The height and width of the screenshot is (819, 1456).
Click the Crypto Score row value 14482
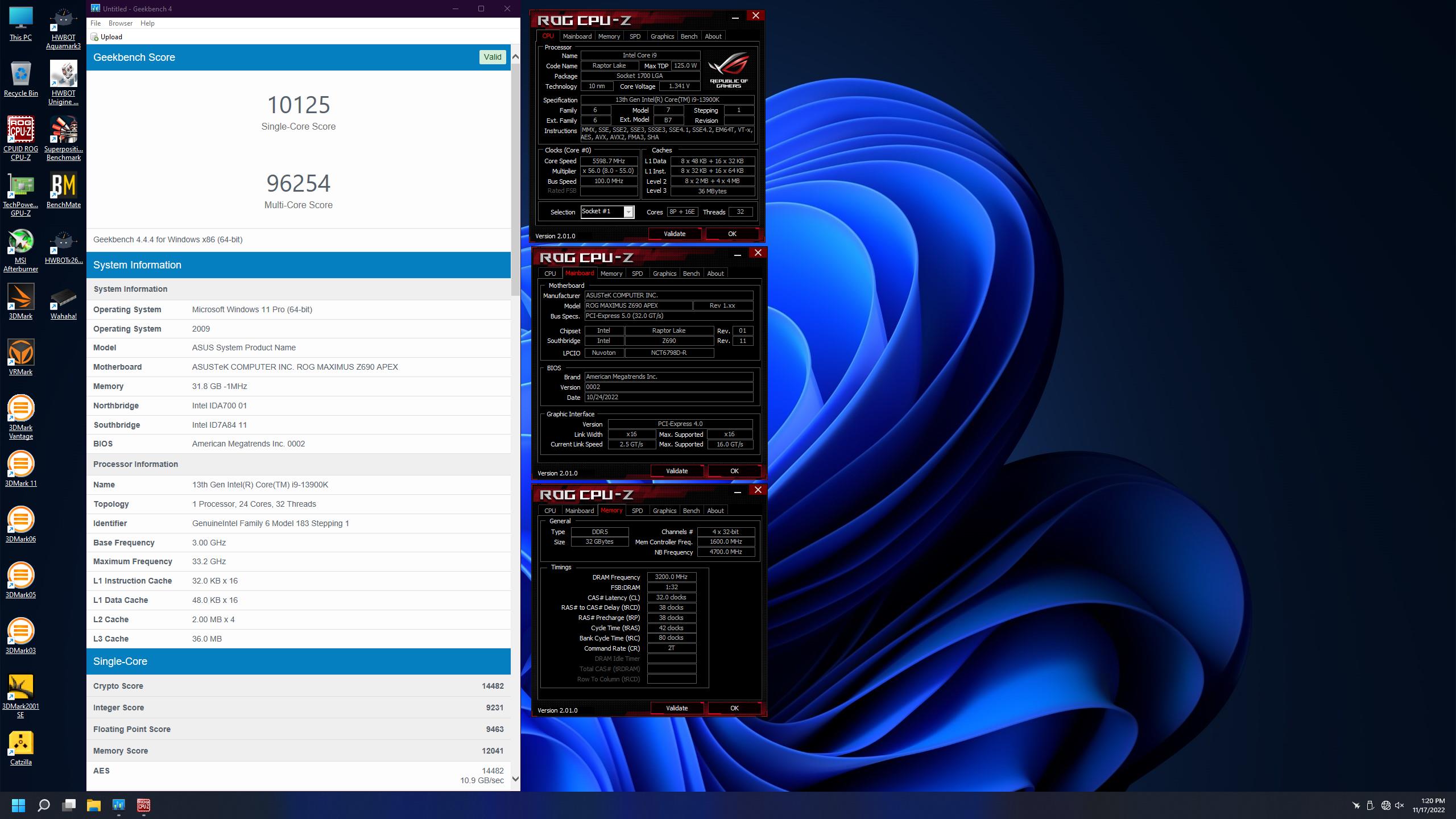tap(493, 686)
